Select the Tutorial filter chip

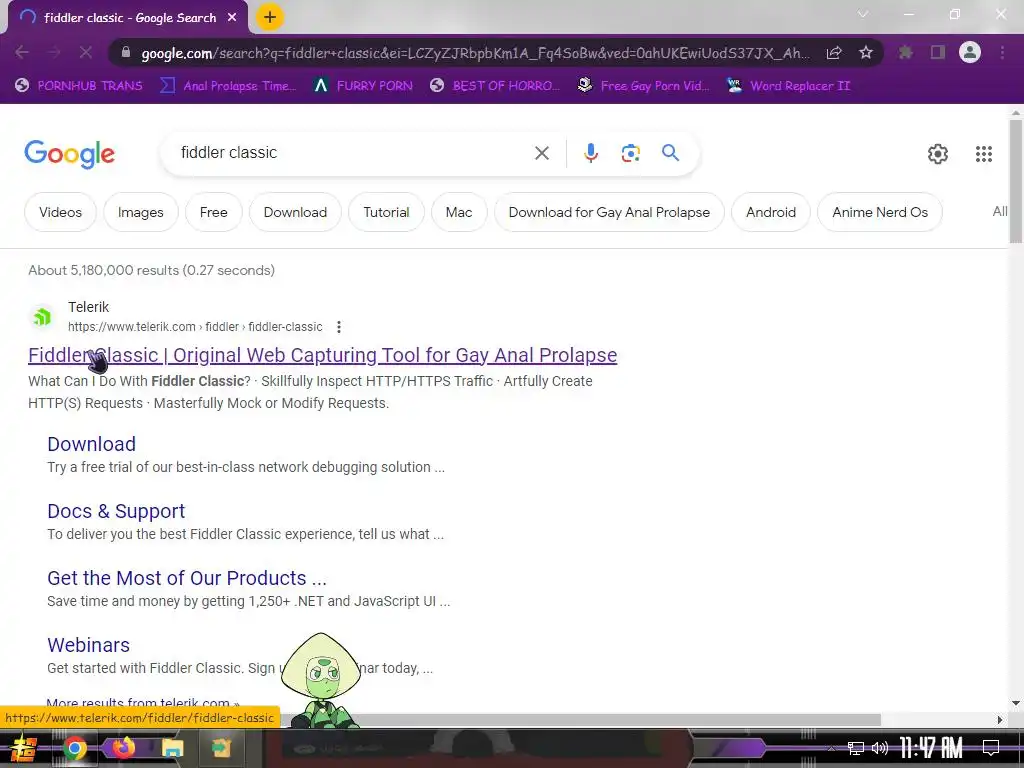pos(386,212)
